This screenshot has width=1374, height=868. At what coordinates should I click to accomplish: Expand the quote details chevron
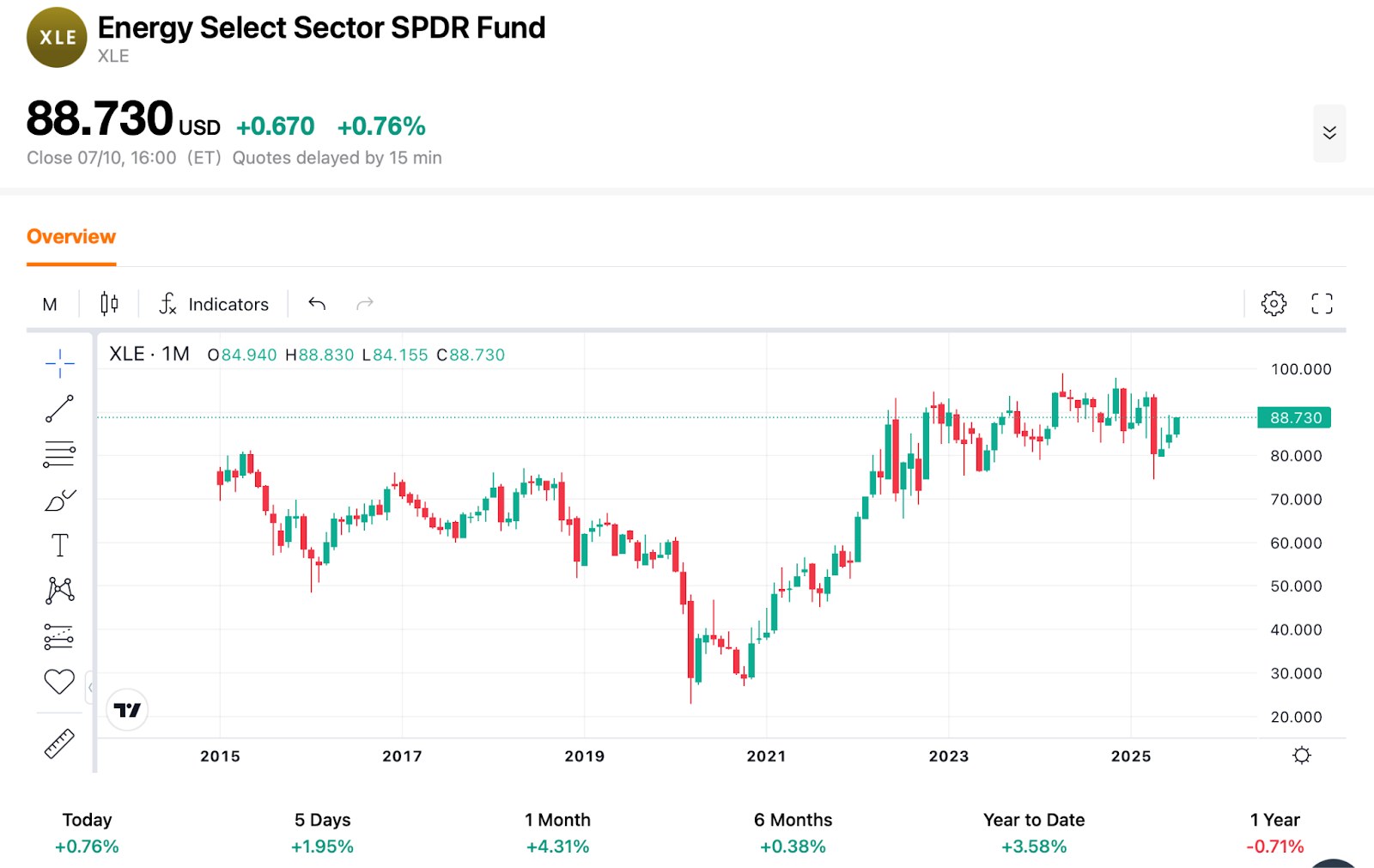[x=1329, y=133]
